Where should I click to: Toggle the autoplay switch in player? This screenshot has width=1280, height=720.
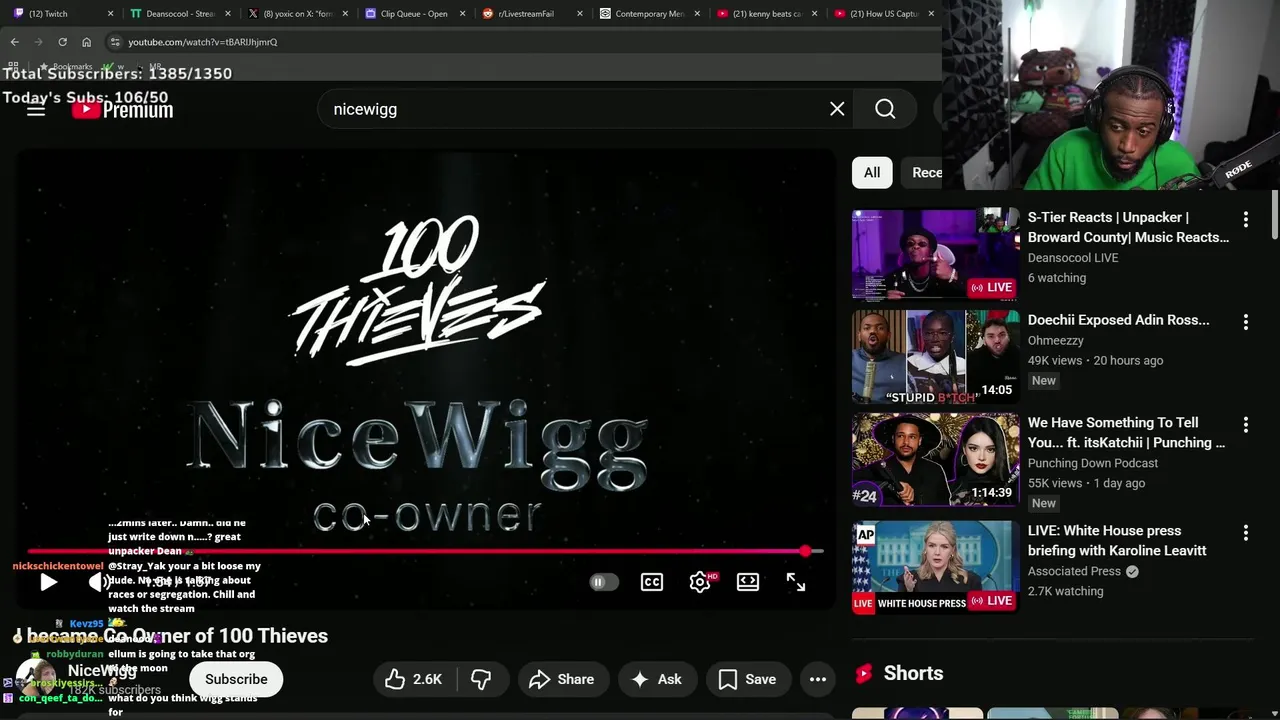tap(603, 582)
